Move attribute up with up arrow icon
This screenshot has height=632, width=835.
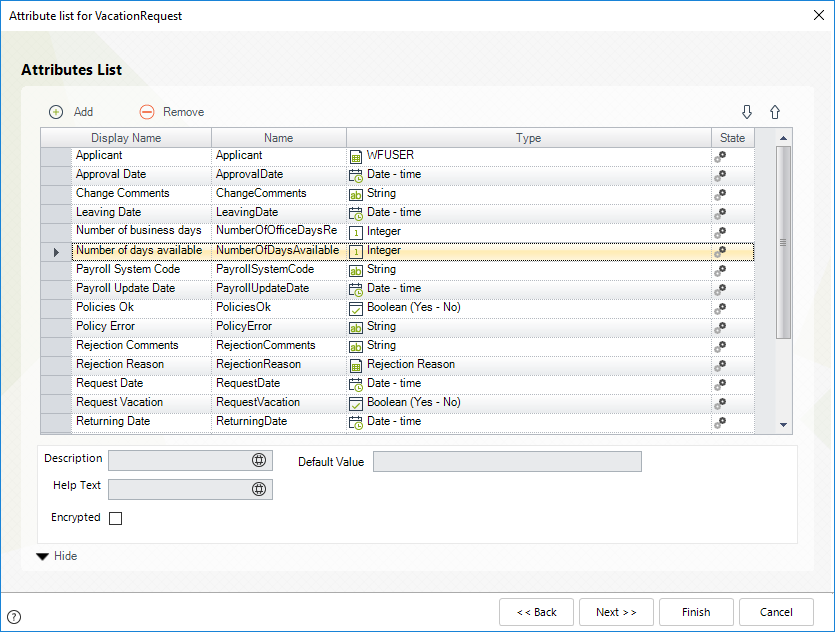[775, 112]
